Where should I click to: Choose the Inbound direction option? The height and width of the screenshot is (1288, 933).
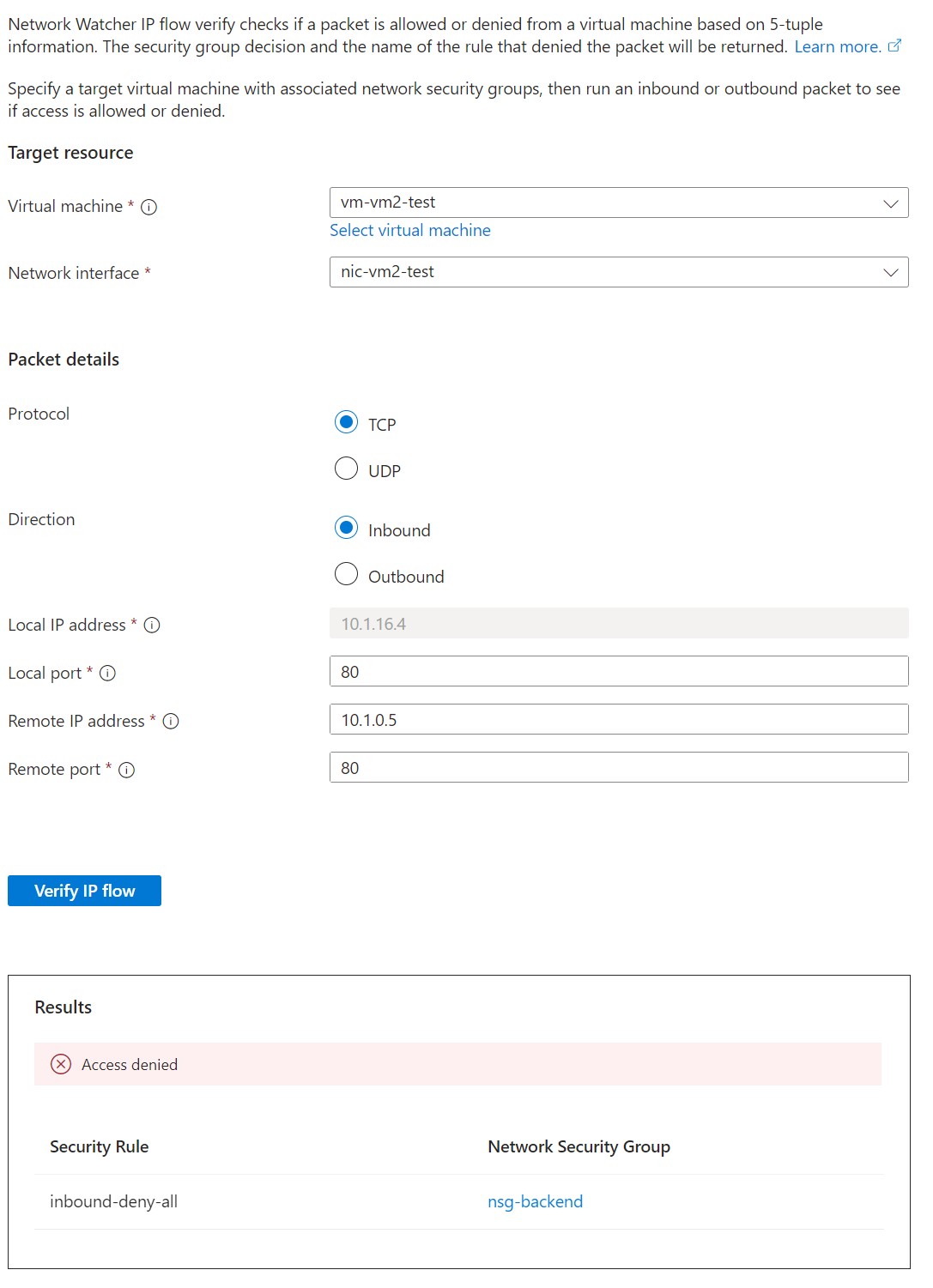pos(346,528)
